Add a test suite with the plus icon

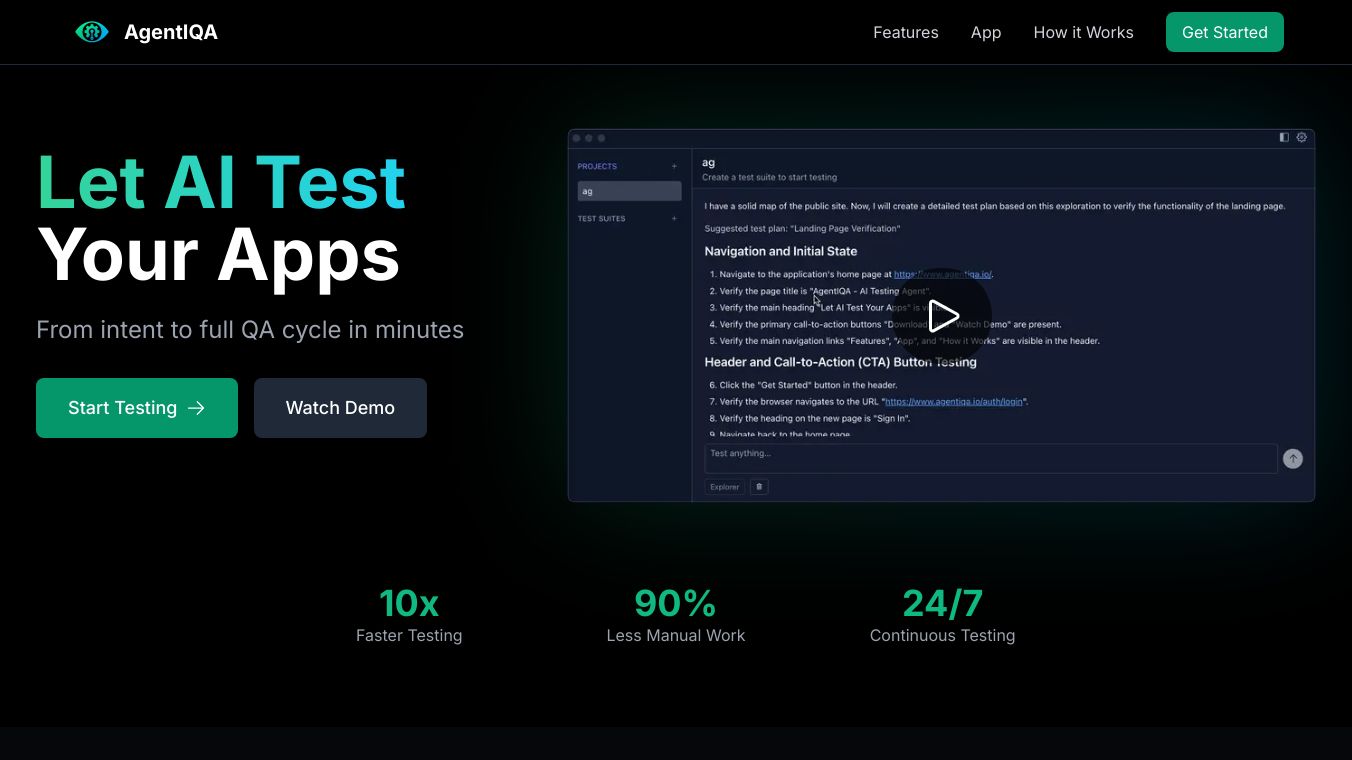[x=674, y=219]
